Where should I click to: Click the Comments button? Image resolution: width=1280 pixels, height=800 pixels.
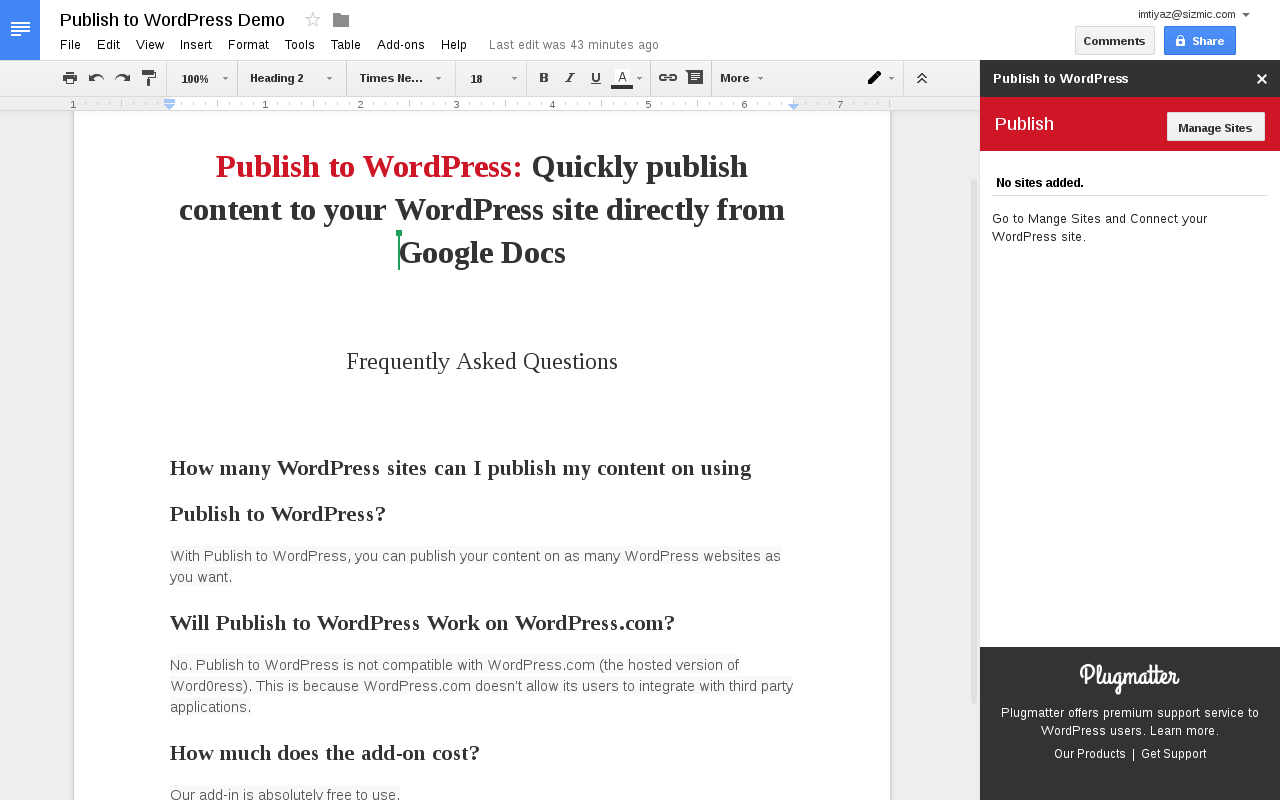coord(1114,41)
